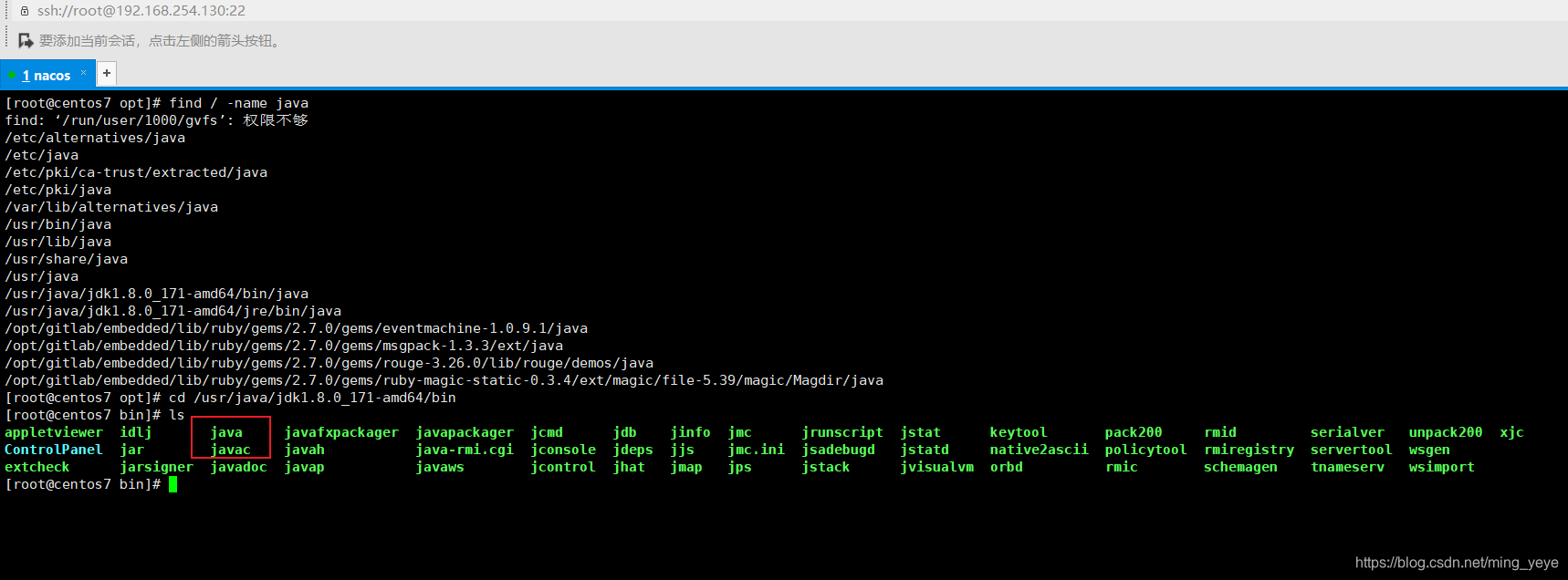
Task: Click the /var/lib/alternatives/java path
Action: click(x=111, y=207)
